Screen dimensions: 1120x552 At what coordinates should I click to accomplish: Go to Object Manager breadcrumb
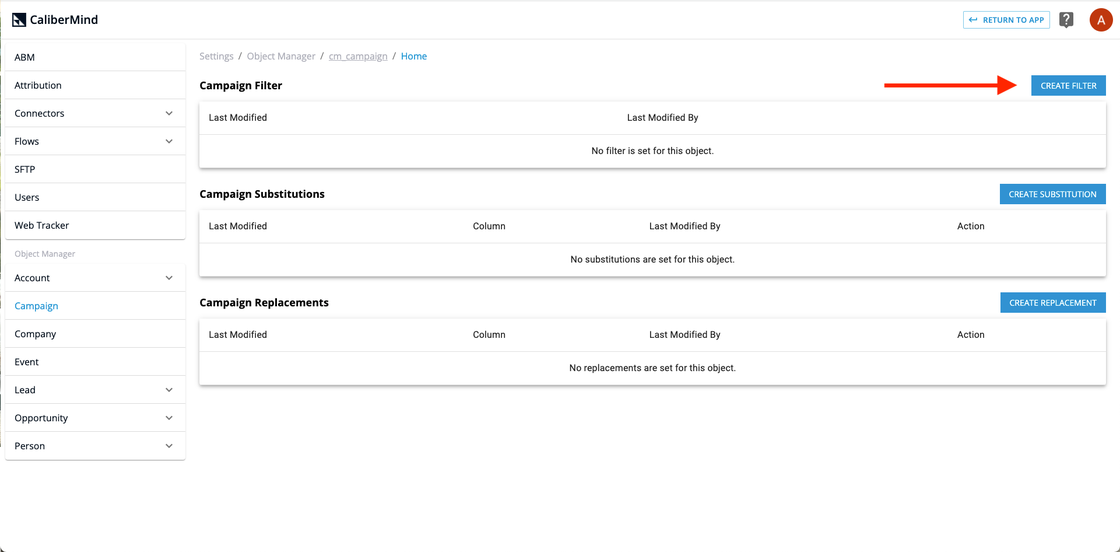click(281, 56)
